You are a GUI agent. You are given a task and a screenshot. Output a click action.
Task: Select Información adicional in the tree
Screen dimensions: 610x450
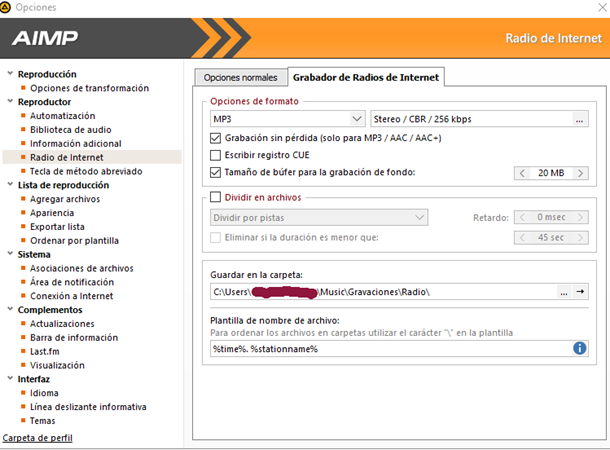click(x=76, y=144)
